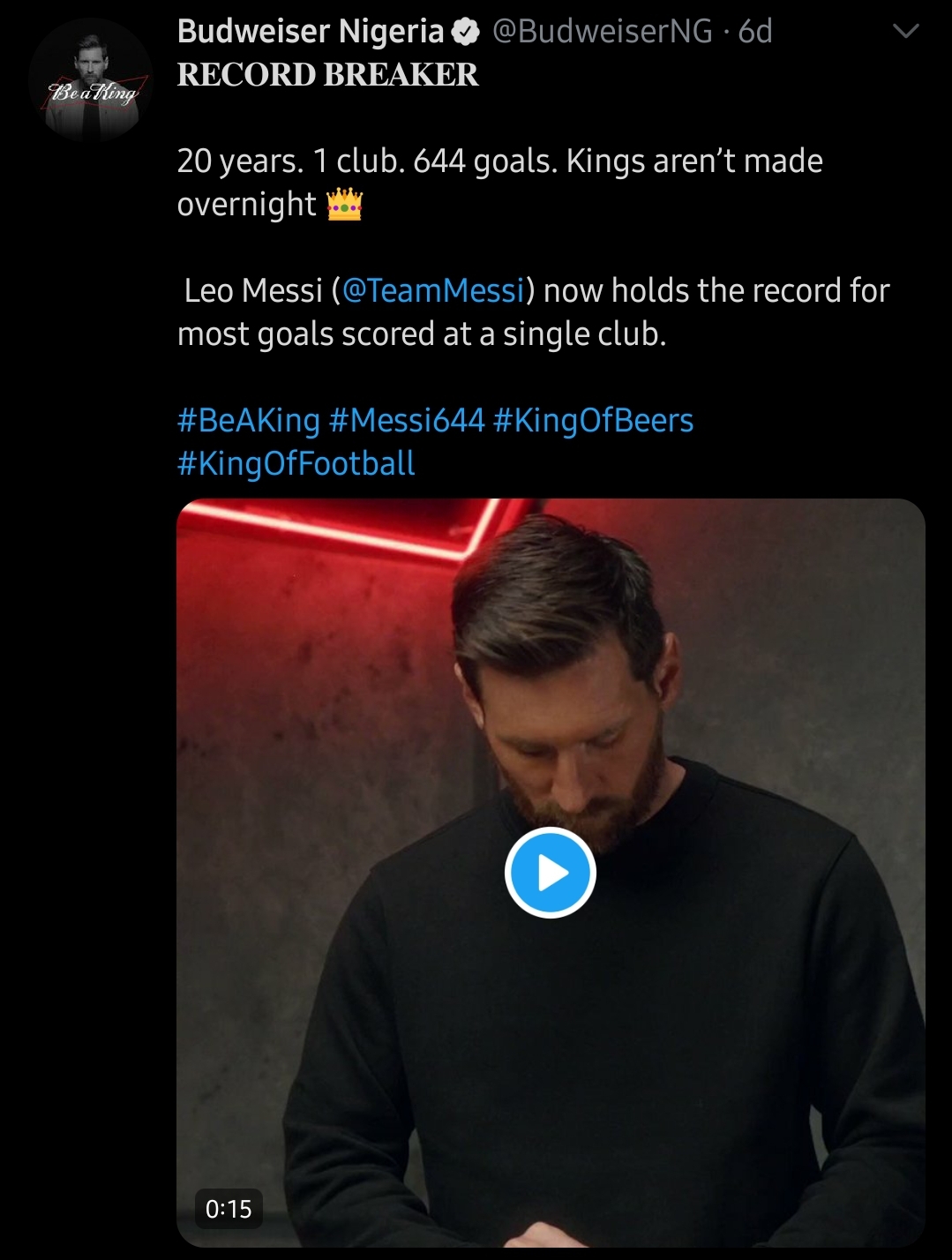The image size is (952, 1260).
Task: Play the Messi video
Action: (x=551, y=873)
